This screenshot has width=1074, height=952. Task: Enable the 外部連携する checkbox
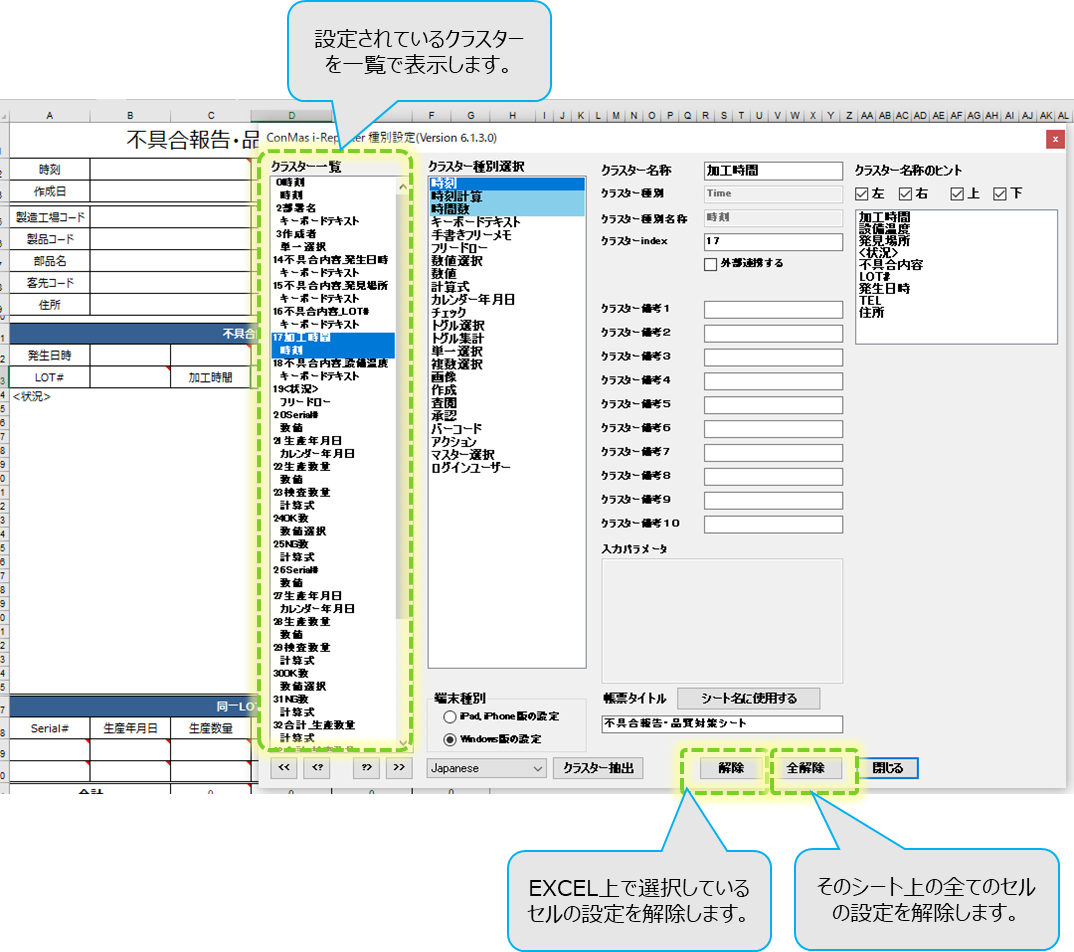711,264
